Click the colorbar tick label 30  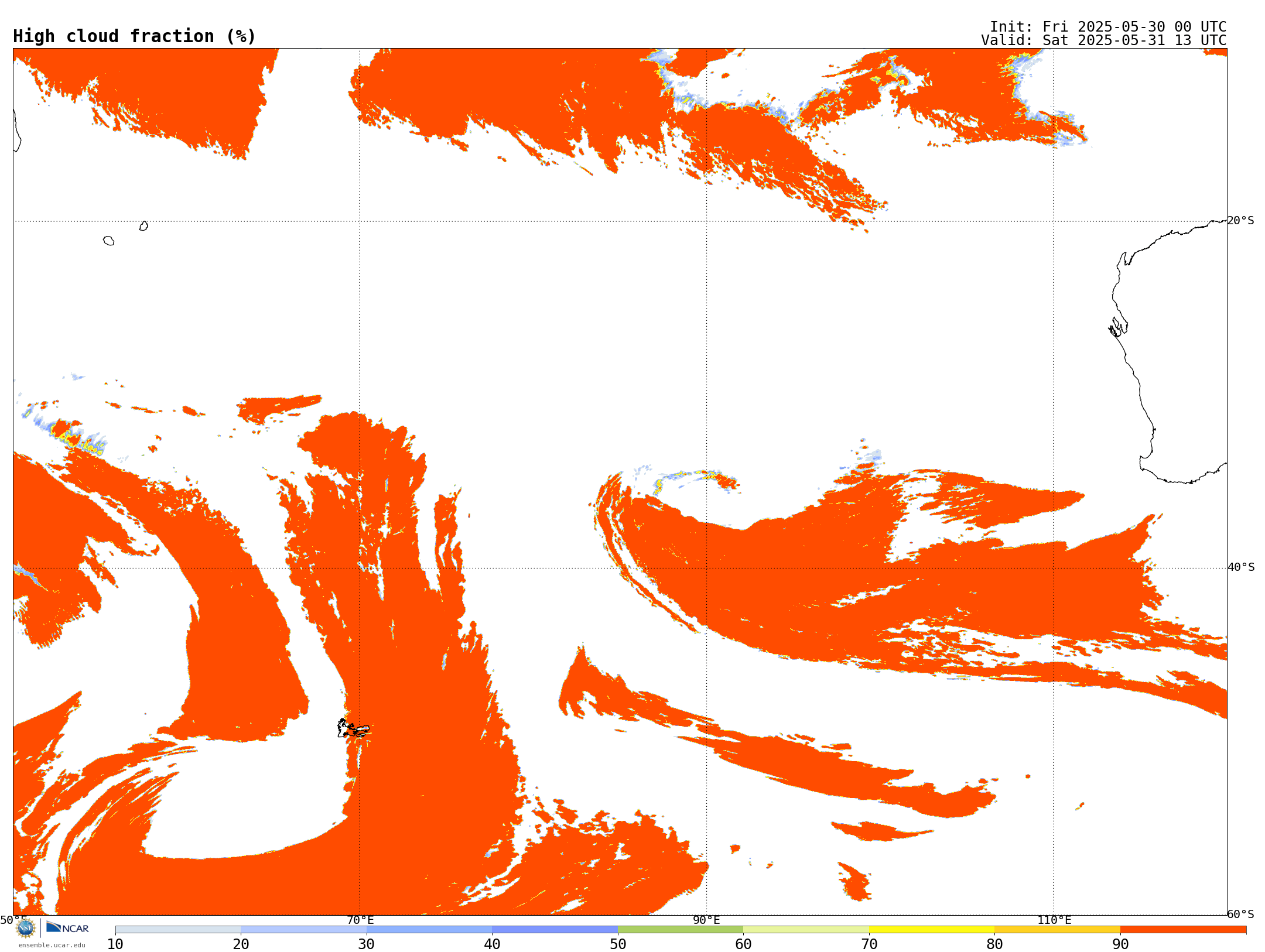(367, 944)
